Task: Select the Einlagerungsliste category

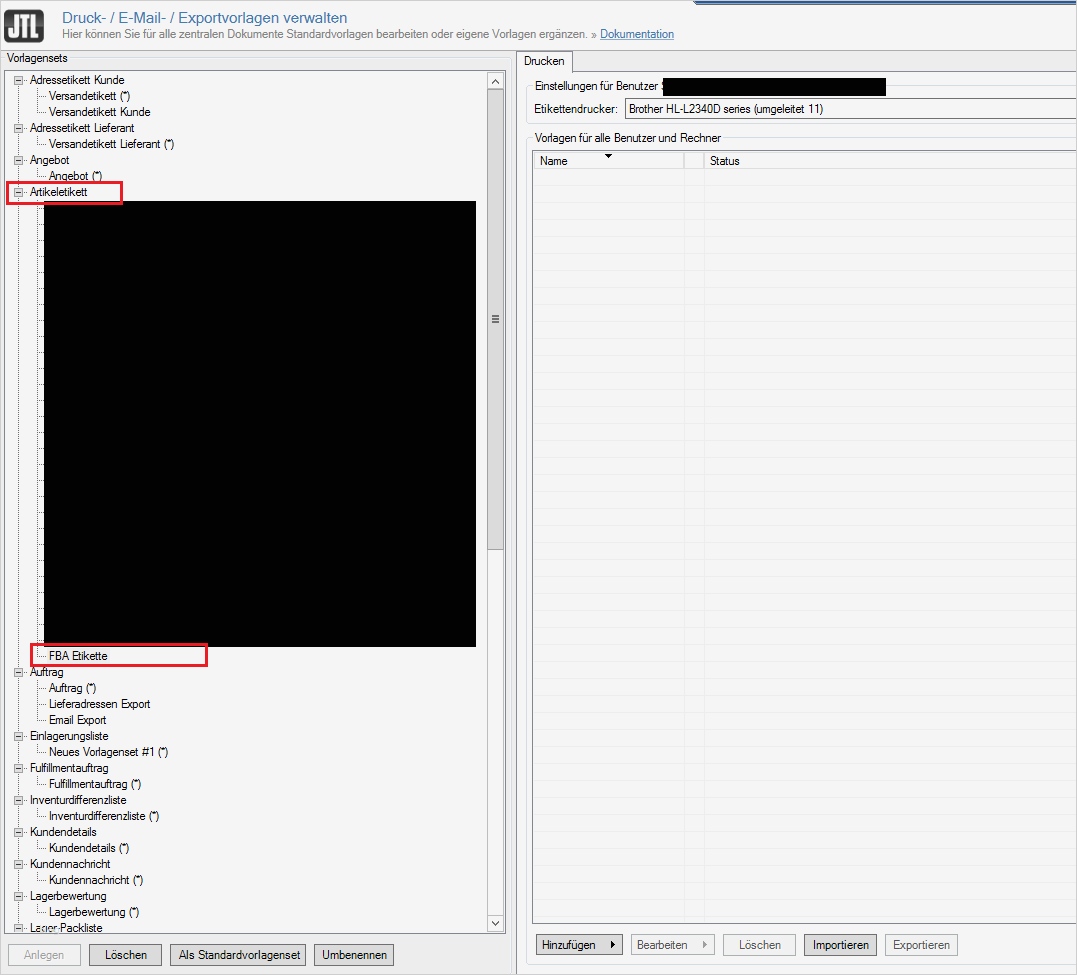Action: pos(69,736)
